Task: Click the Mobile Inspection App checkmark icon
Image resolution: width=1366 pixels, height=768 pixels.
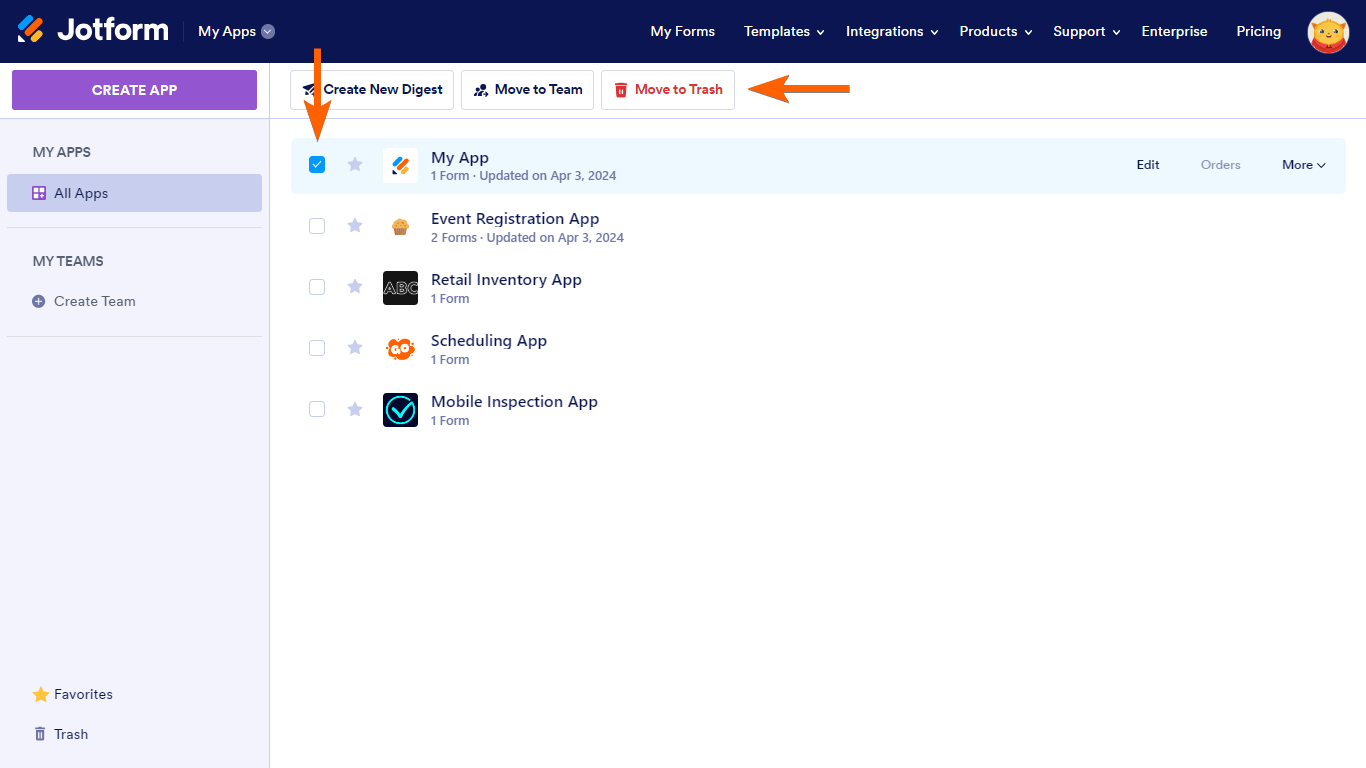Action: coord(400,410)
